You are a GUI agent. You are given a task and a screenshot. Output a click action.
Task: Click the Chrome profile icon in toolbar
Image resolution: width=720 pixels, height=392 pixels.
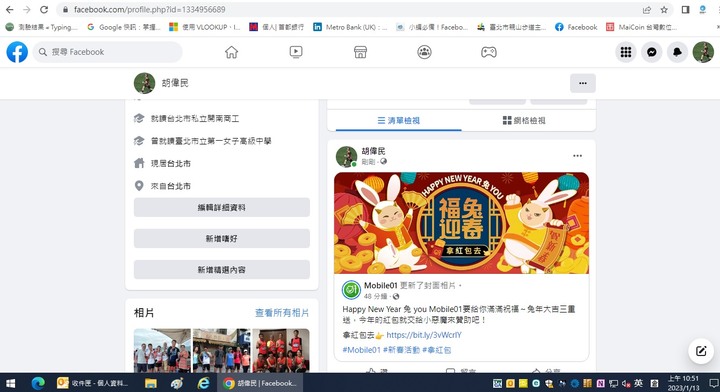(x=702, y=10)
